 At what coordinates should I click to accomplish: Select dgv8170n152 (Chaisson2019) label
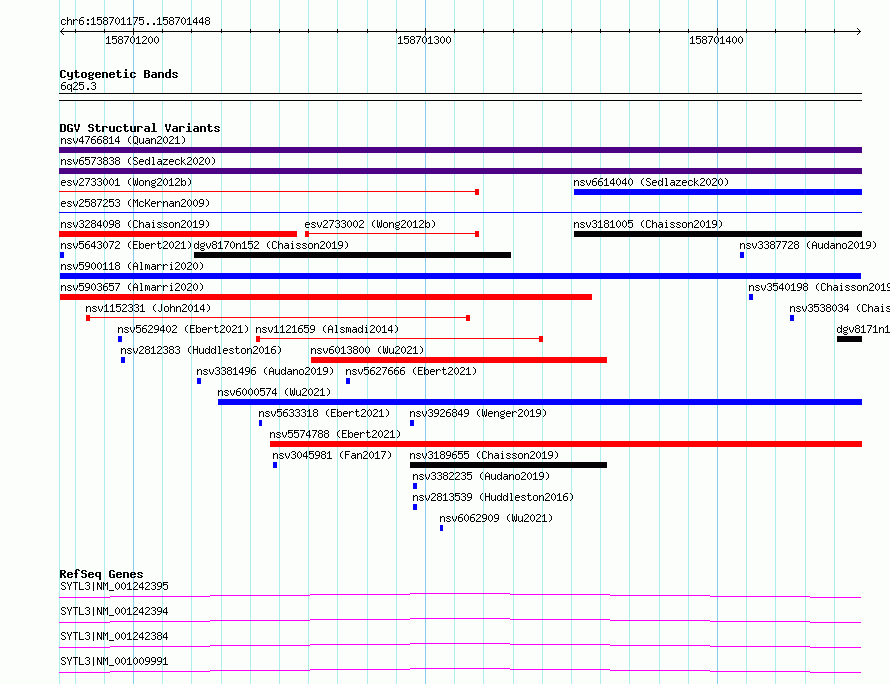click(271, 245)
